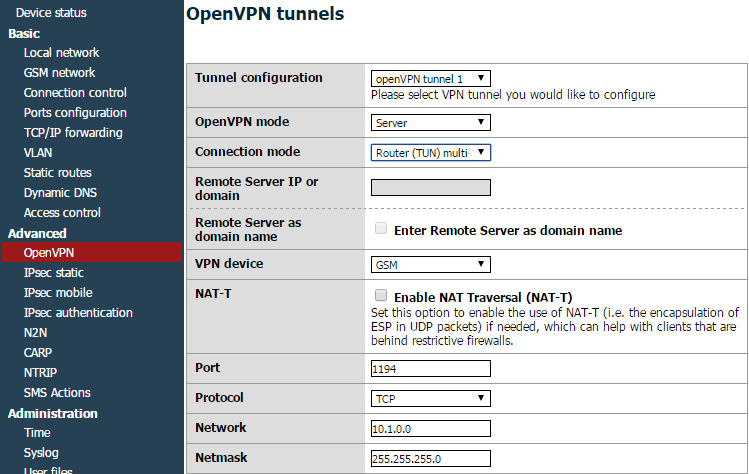The height and width of the screenshot is (474, 749).
Task: Open Syslog page
Action: [x=41, y=453]
